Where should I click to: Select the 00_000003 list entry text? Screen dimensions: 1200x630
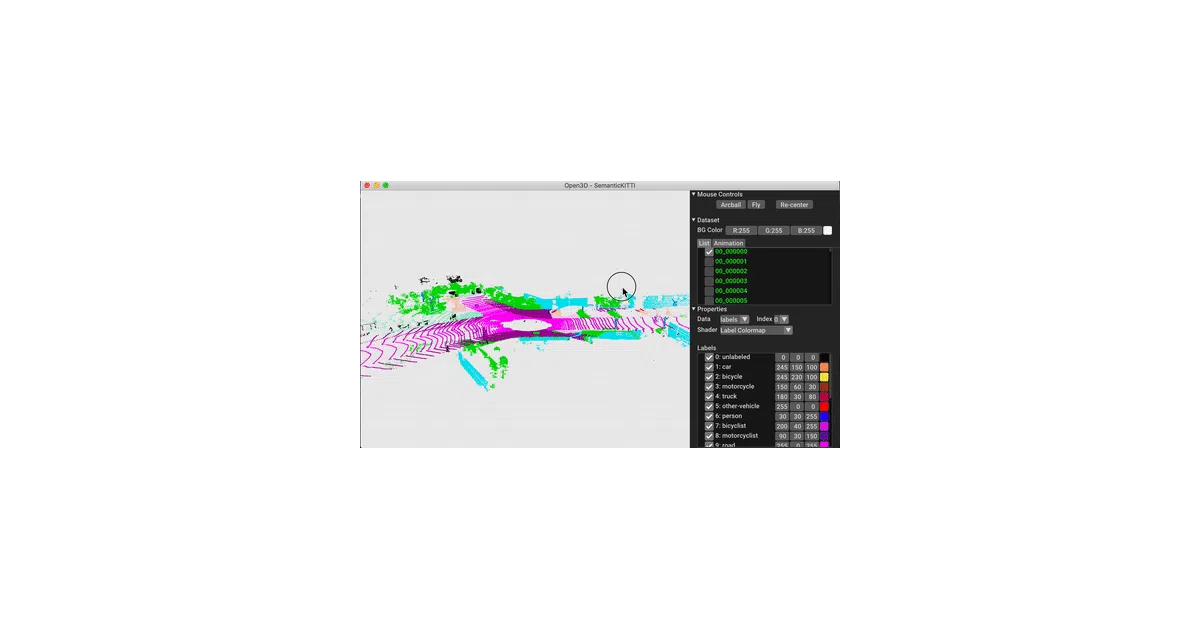(731, 281)
